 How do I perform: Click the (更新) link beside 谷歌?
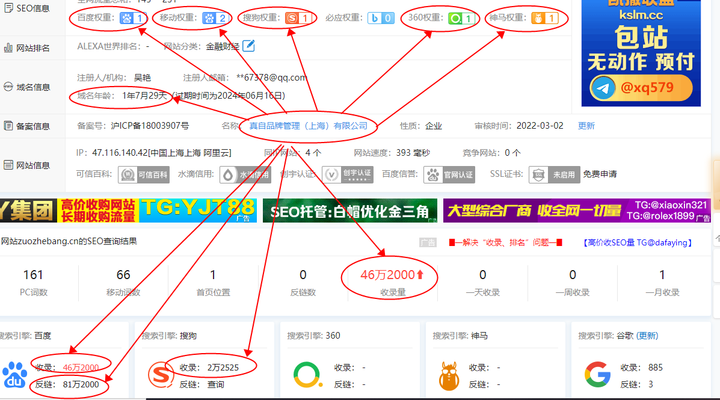point(648,335)
